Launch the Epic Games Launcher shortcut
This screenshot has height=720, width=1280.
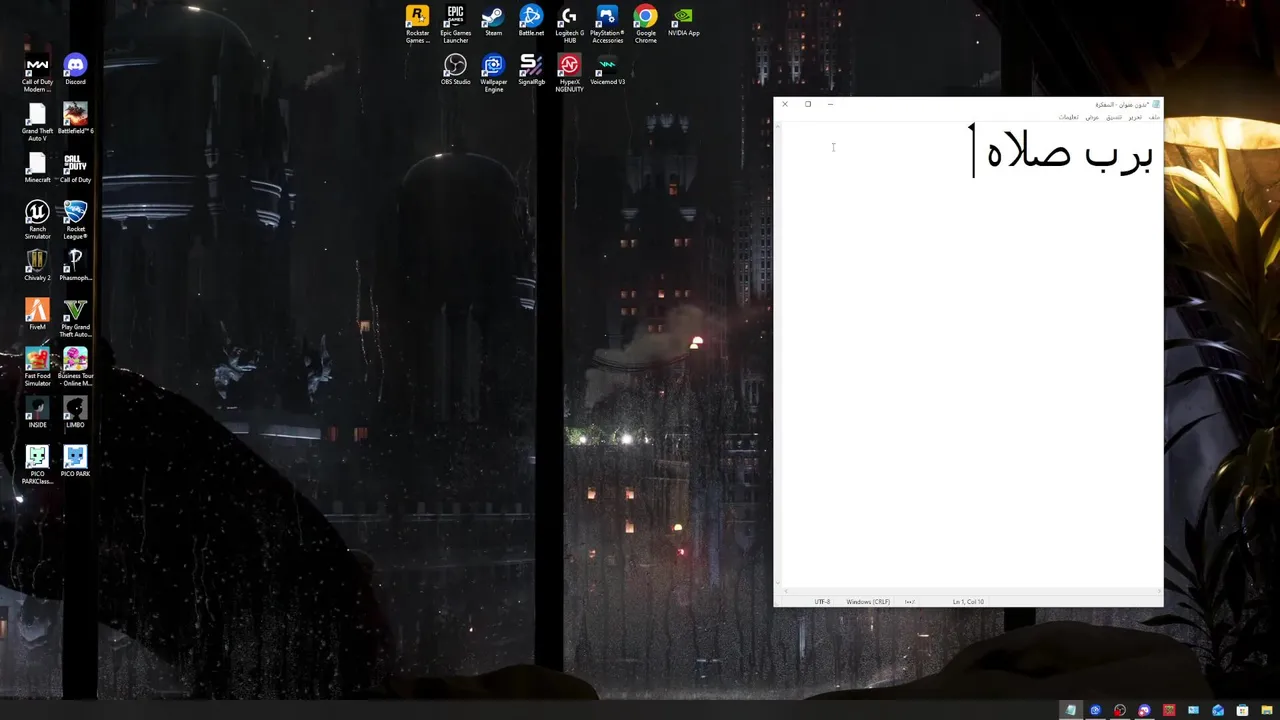click(455, 24)
